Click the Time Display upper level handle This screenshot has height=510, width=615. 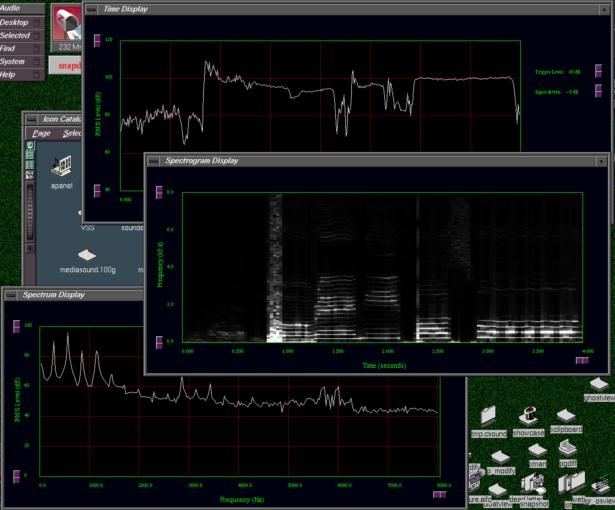97,41
